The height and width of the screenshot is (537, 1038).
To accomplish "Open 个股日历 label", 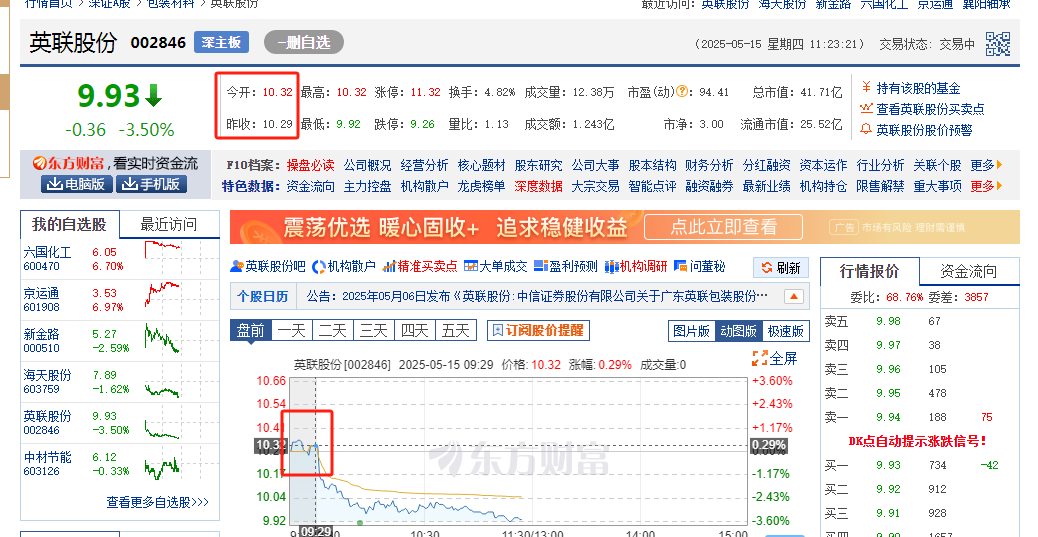I will (263, 296).
